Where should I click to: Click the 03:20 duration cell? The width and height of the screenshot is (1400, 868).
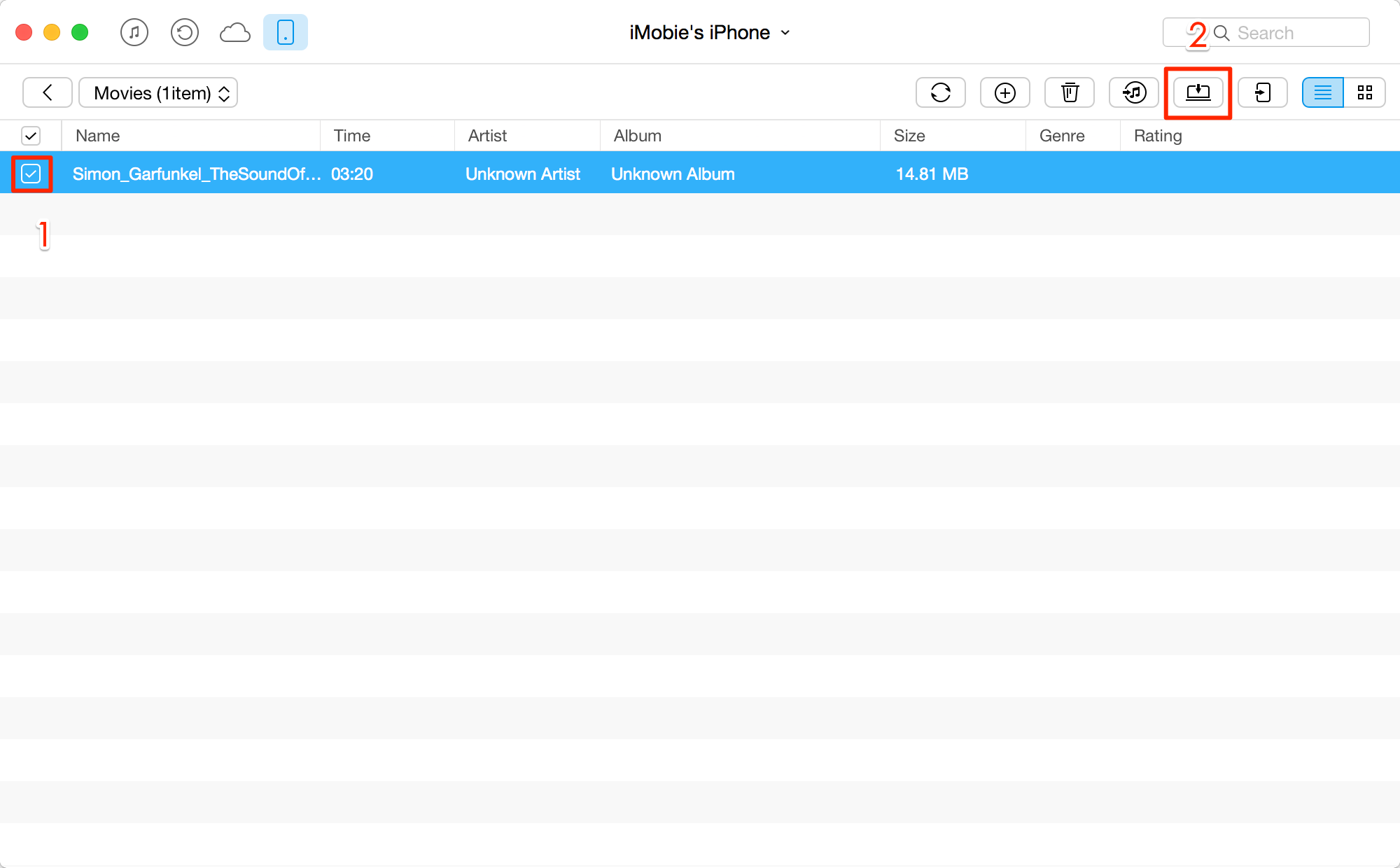coord(352,174)
